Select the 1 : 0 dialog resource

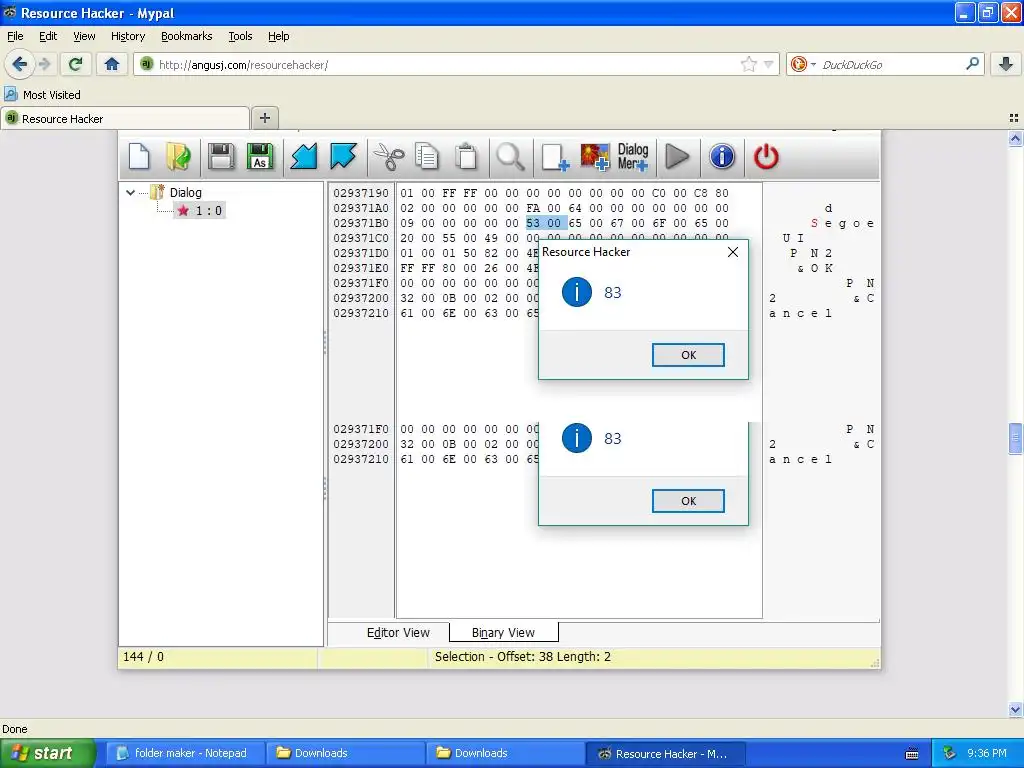click(x=200, y=210)
